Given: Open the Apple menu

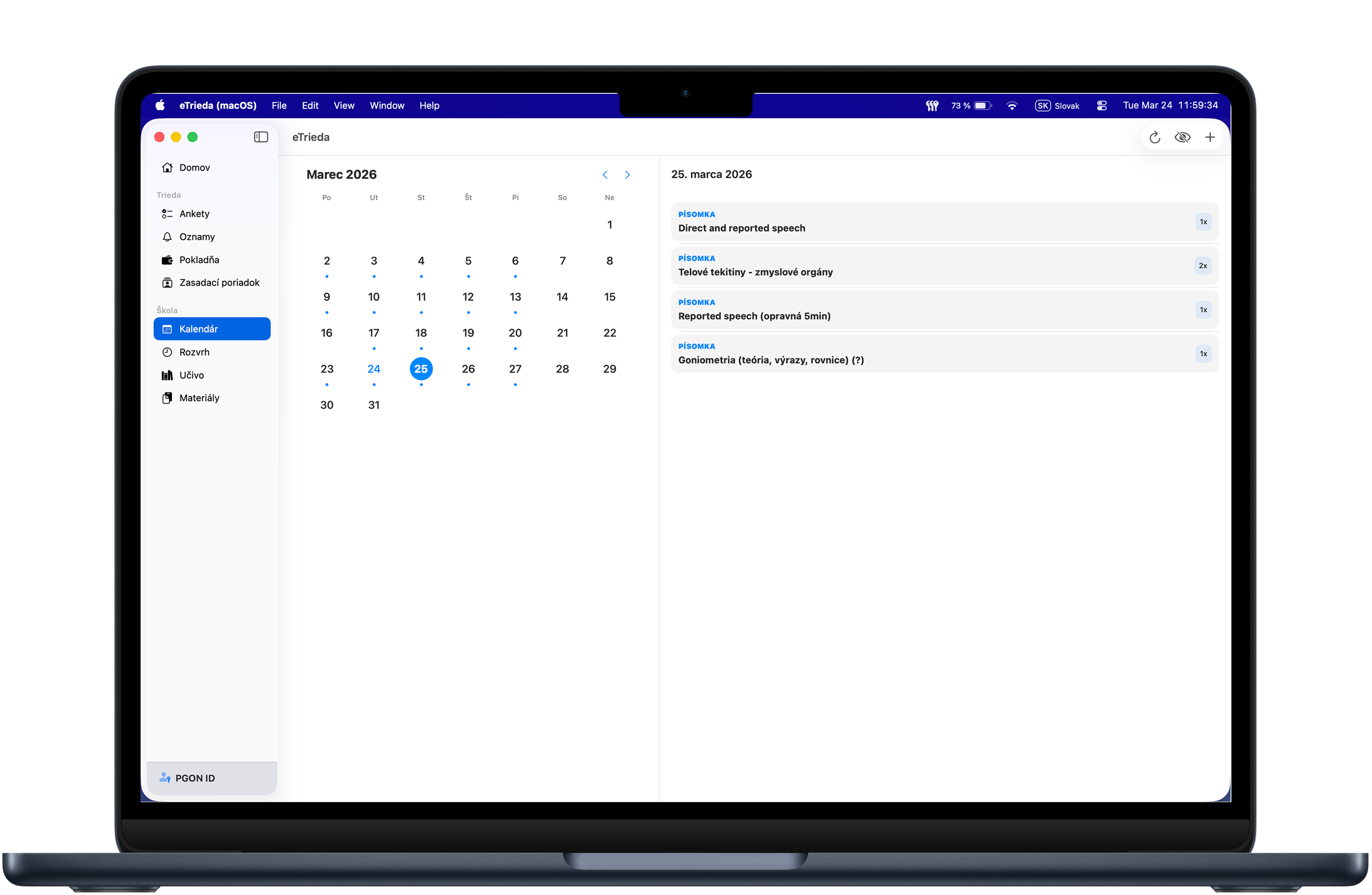Looking at the screenshot, I should tap(160, 105).
